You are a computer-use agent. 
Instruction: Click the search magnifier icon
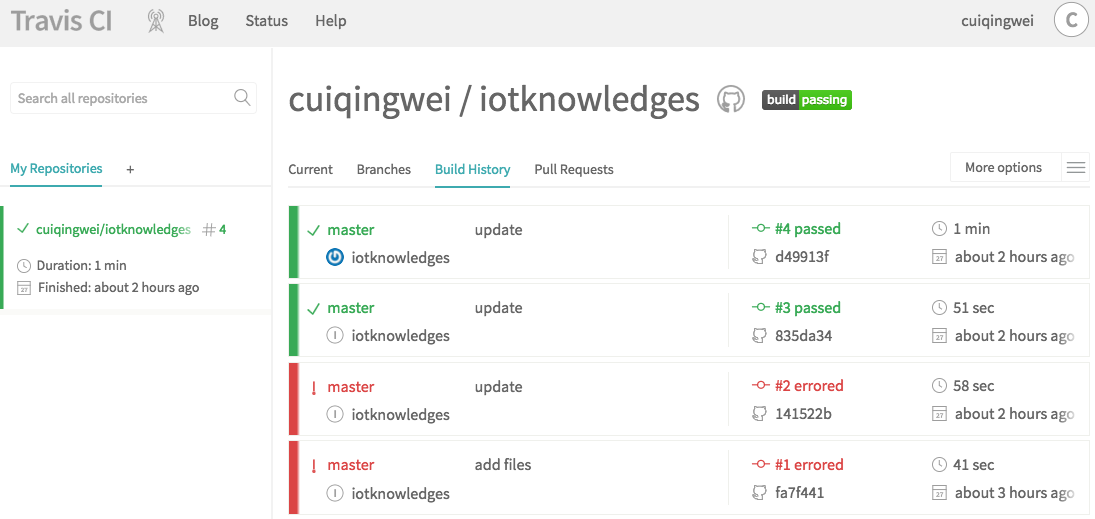pos(242,98)
